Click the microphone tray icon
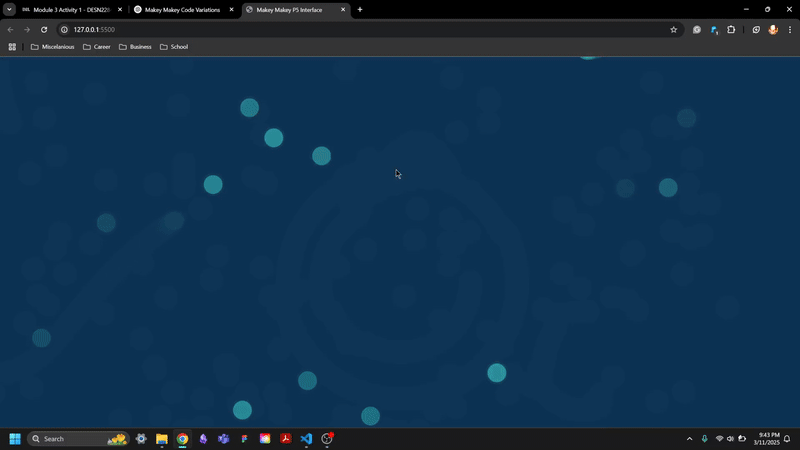The width and height of the screenshot is (800, 450). 705,439
